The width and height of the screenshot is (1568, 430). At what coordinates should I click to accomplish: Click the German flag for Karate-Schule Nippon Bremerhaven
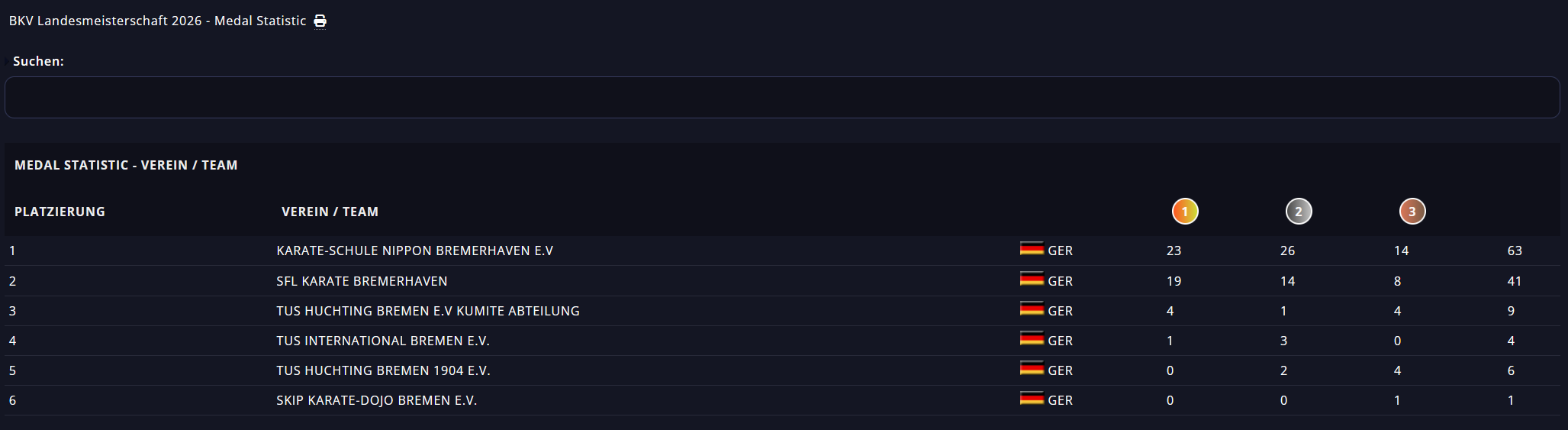click(x=1032, y=249)
